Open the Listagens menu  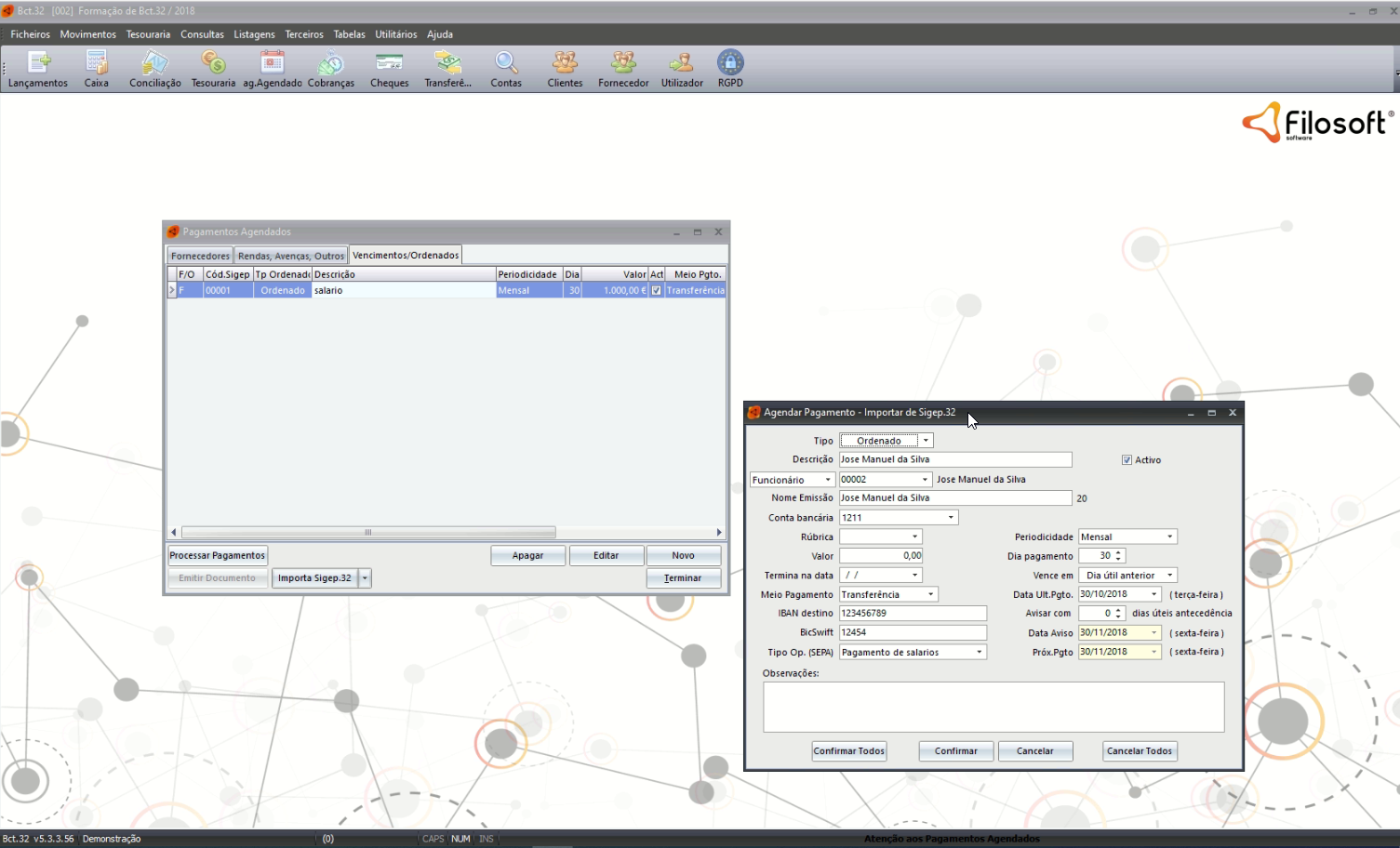(254, 34)
